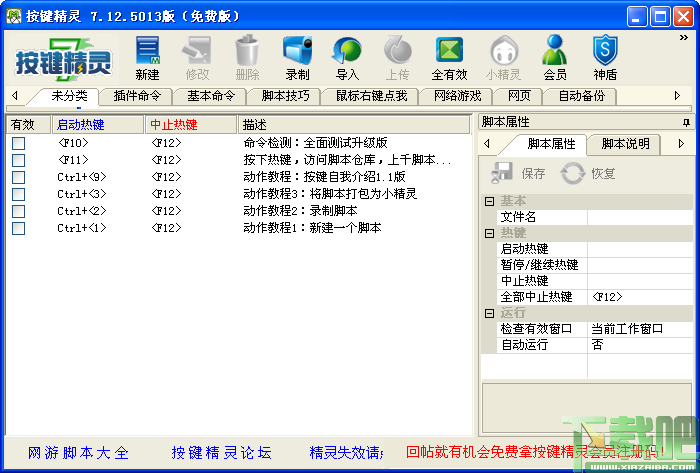This screenshot has width=700, height=473.
Task: Click the red 回帖就有机会 promotion link
Action: pyautogui.click(x=535, y=452)
